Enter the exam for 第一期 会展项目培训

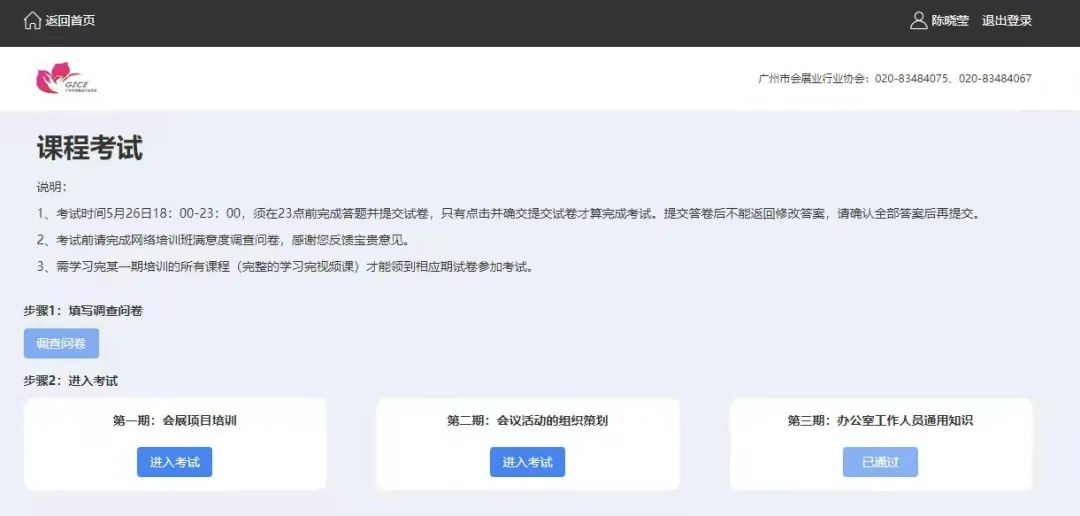(x=174, y=462)
